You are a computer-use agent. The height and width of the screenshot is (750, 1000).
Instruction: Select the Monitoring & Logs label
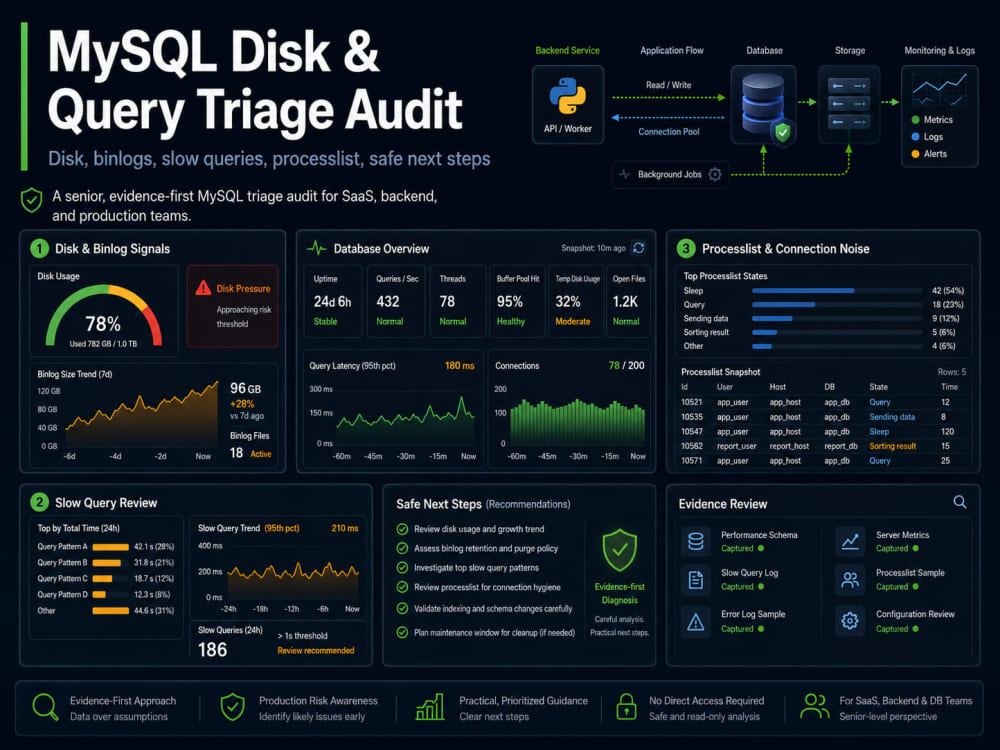point(939,50)
